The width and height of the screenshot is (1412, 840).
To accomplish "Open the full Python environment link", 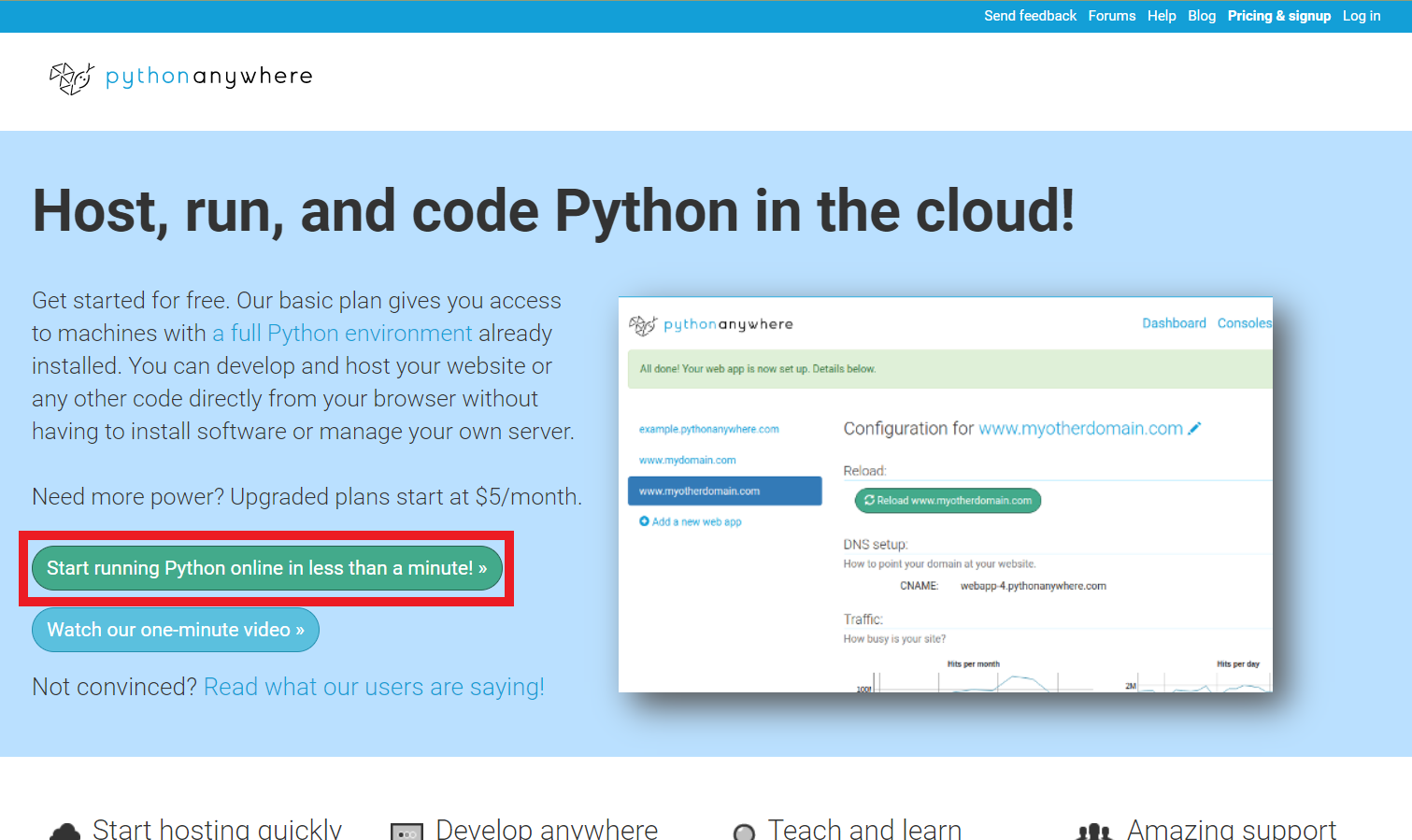I will point(342,333).
